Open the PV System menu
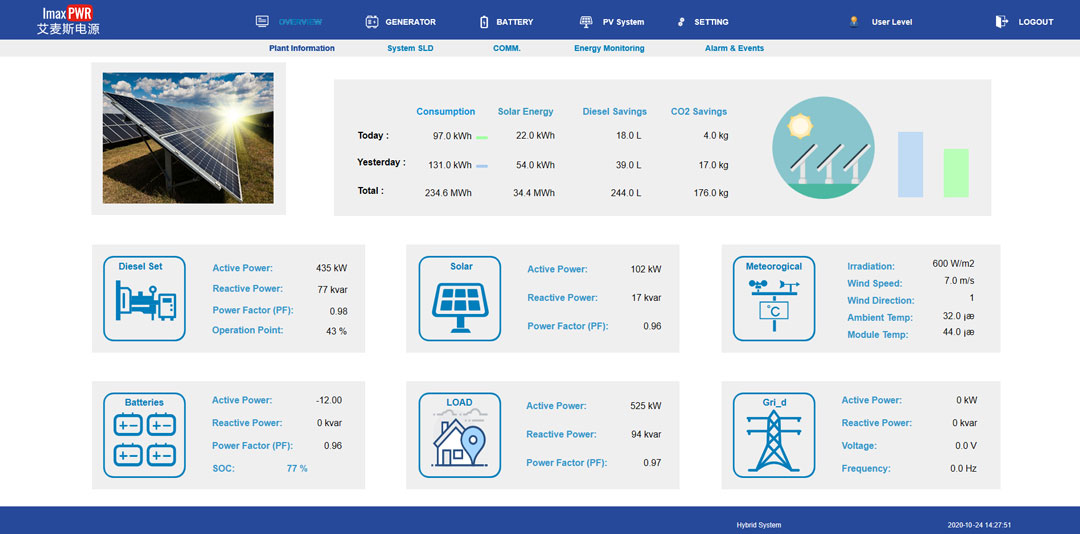Screen dimensions: 1080x534 [612, 22]
